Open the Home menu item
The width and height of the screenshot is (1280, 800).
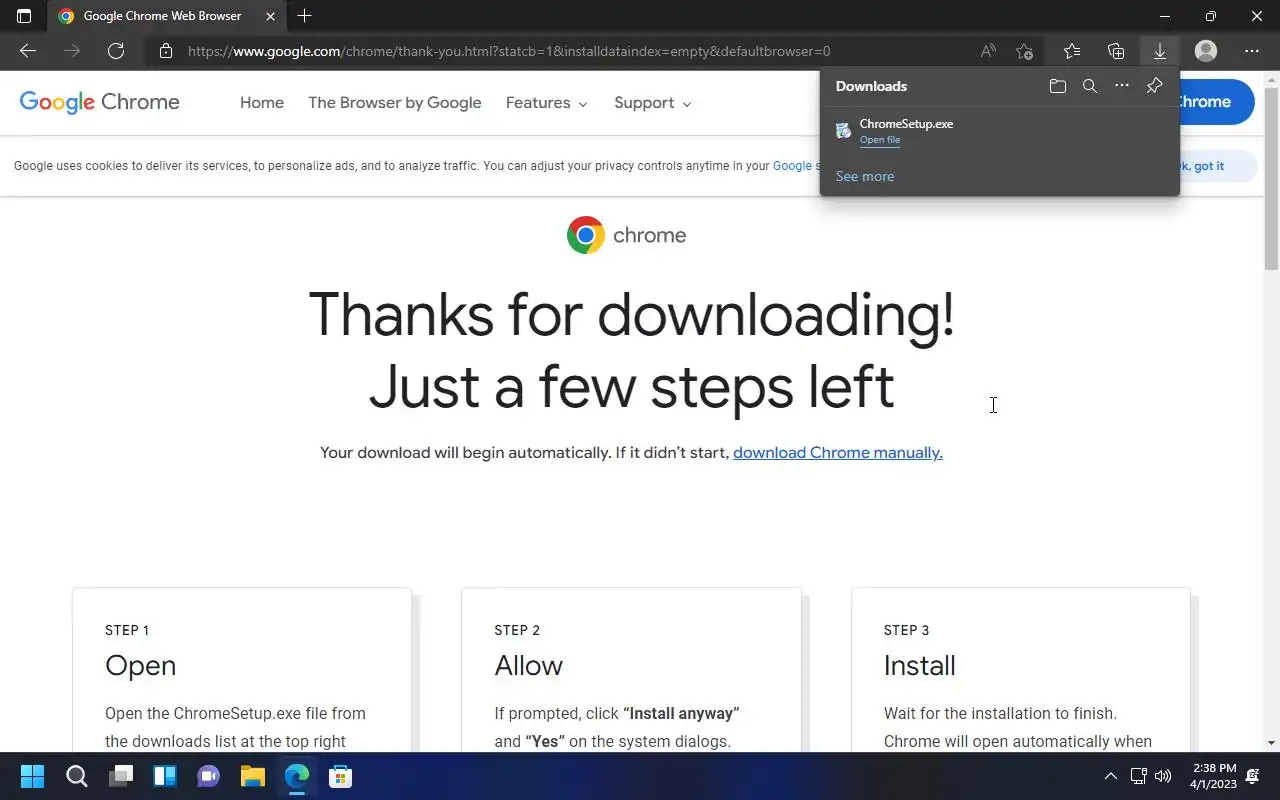(x=262, y=103)
